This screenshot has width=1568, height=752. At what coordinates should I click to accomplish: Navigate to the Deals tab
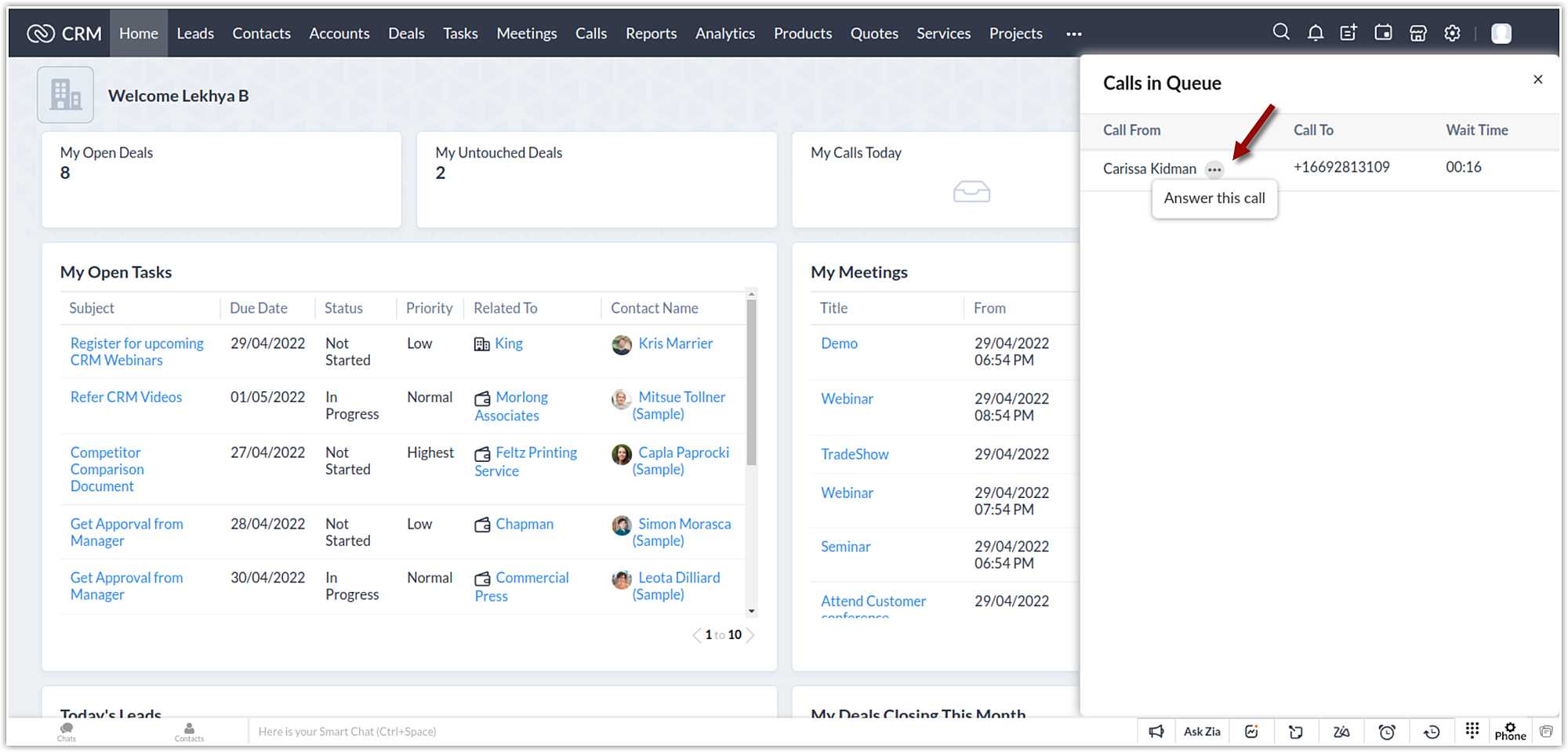[406, 34]
